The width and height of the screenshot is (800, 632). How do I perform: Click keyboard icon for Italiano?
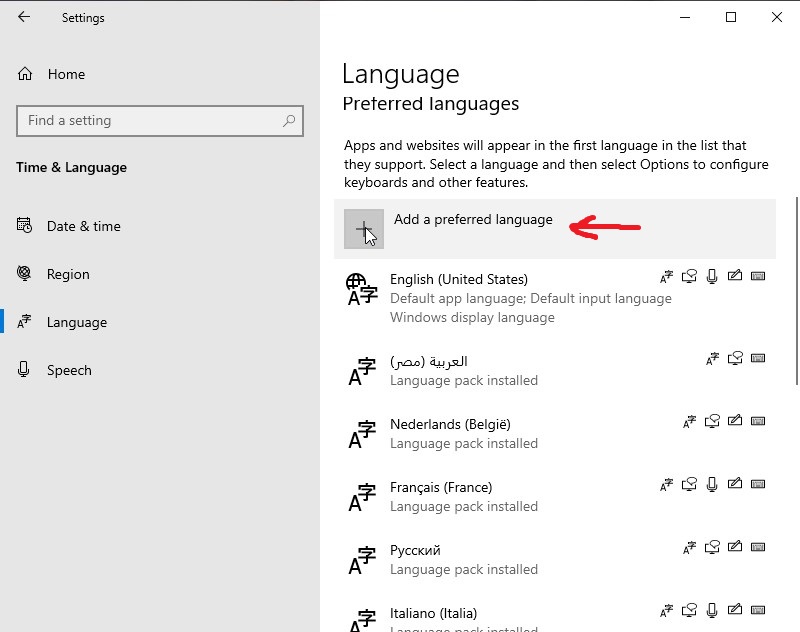(x=758, y=610)
